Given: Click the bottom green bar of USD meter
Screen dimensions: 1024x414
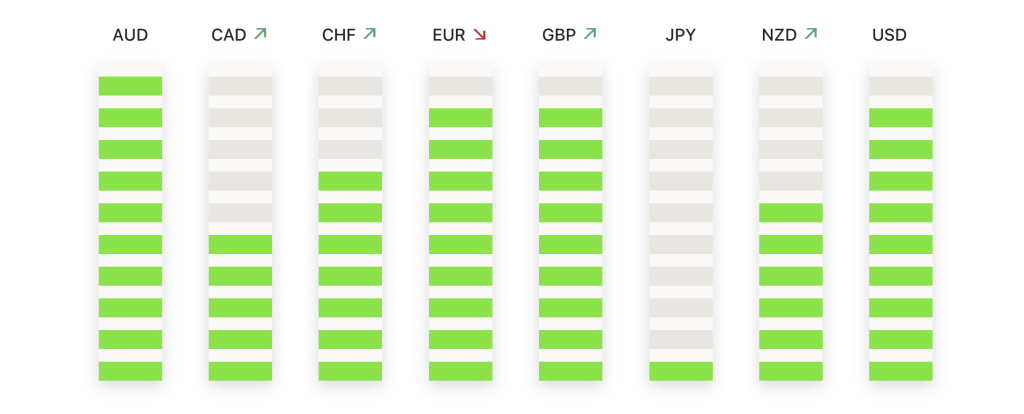Looking at the screenshot, I should (x=901, y=372).
